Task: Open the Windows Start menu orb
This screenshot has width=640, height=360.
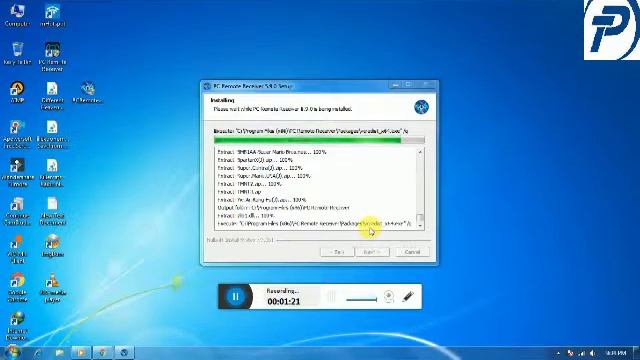Action: pyautogui.click(x=13, y=352)
